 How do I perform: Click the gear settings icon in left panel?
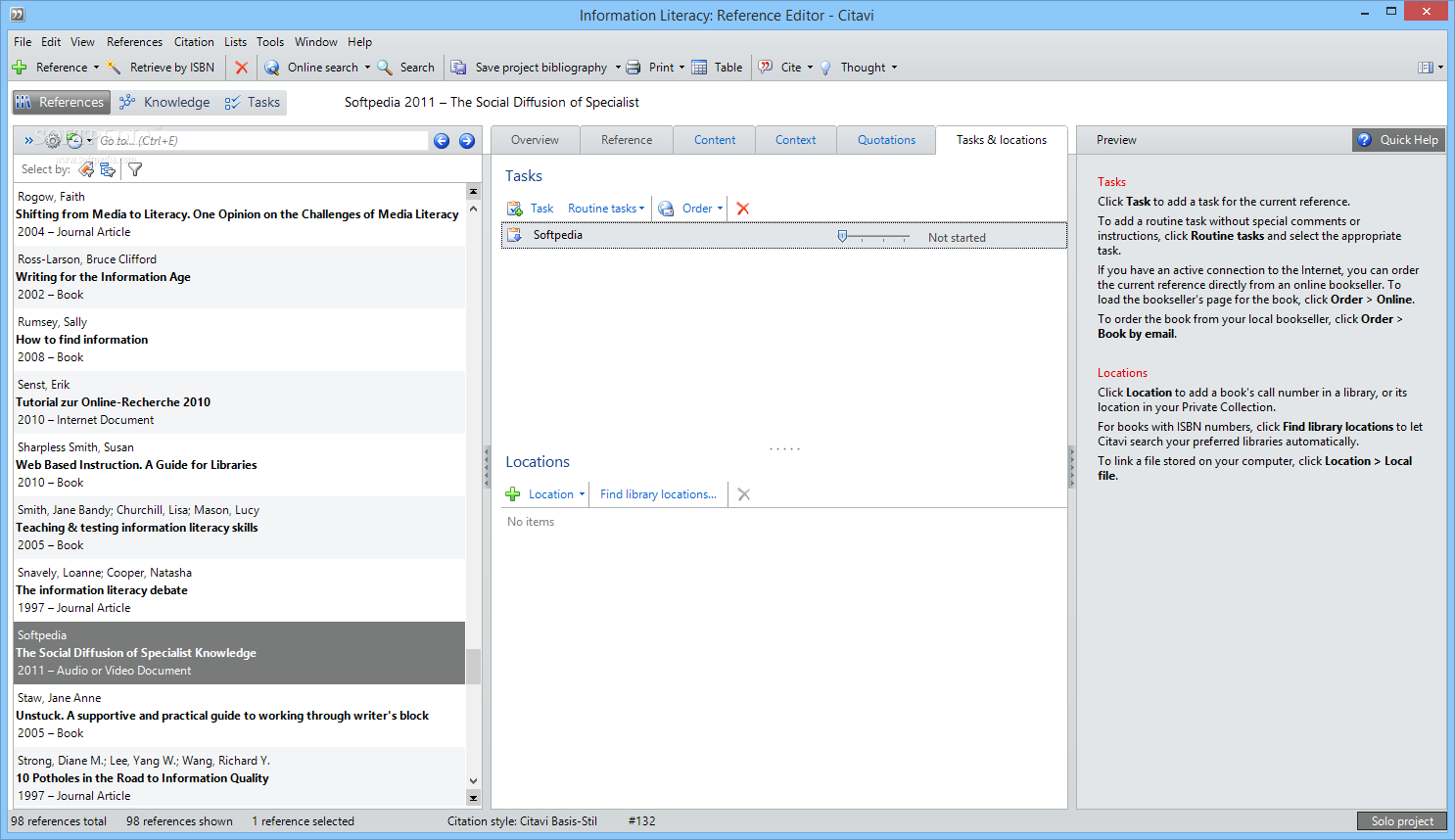[x=53, y=141]
